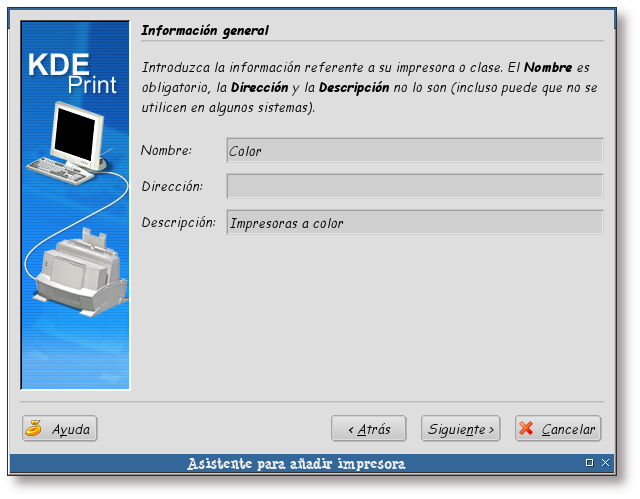Click the red X icon on Cancelar
Image resolution: width=640 pixels, height=499 pixels.
tap(527, 429)
